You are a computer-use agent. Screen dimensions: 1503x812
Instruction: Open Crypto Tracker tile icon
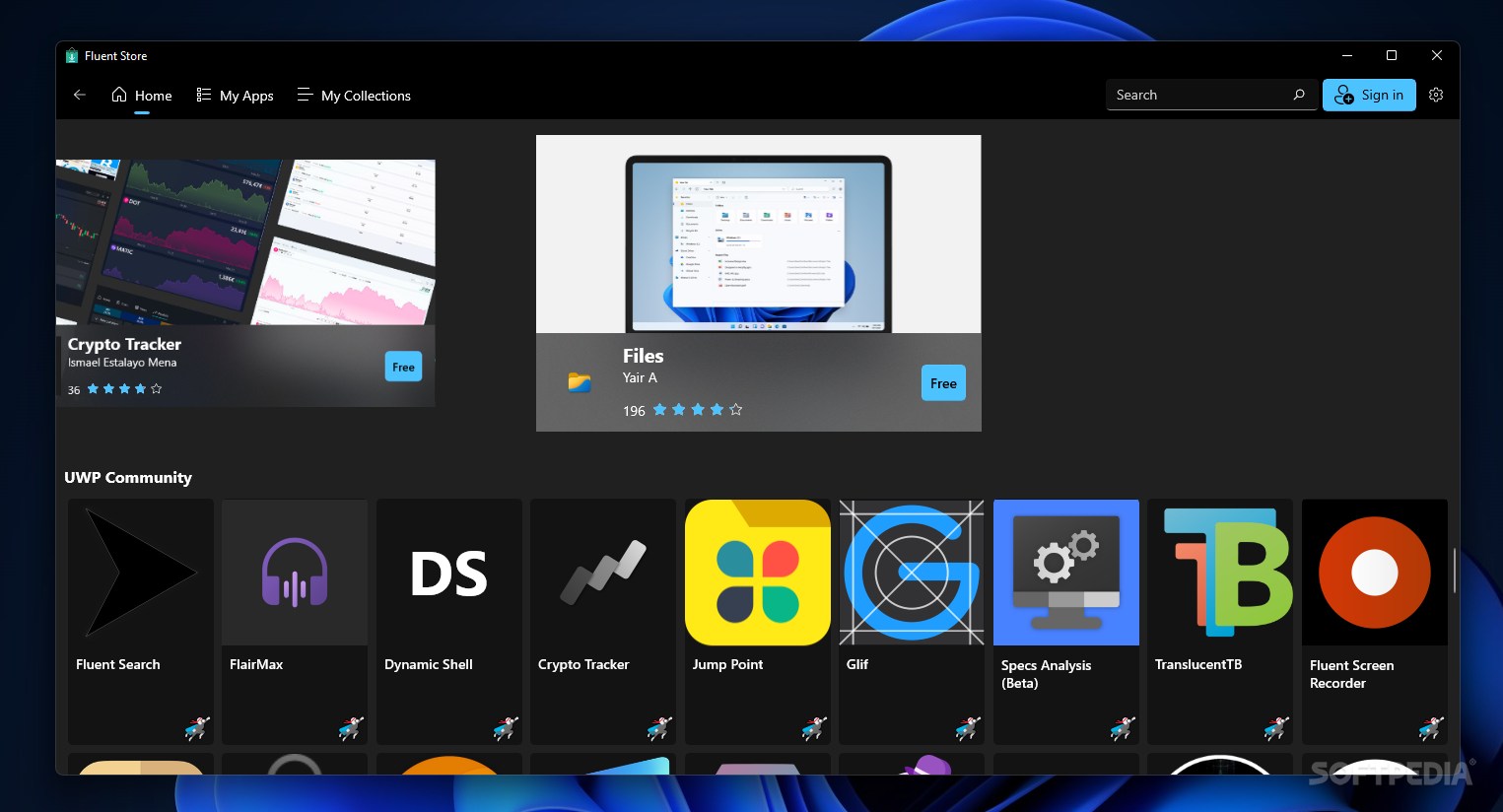click(x=603, y=573)
